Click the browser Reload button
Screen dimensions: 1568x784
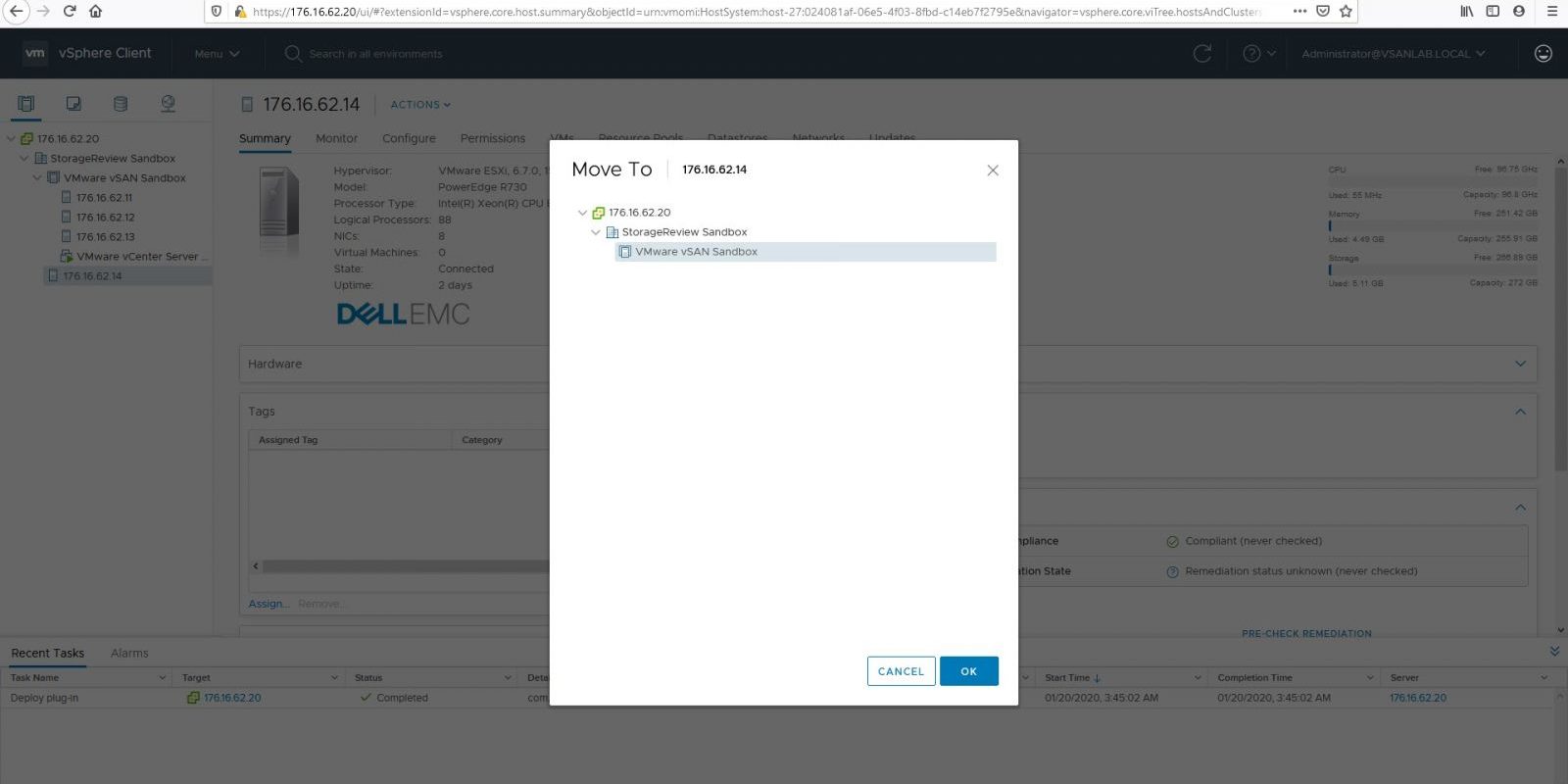[69, 12]
